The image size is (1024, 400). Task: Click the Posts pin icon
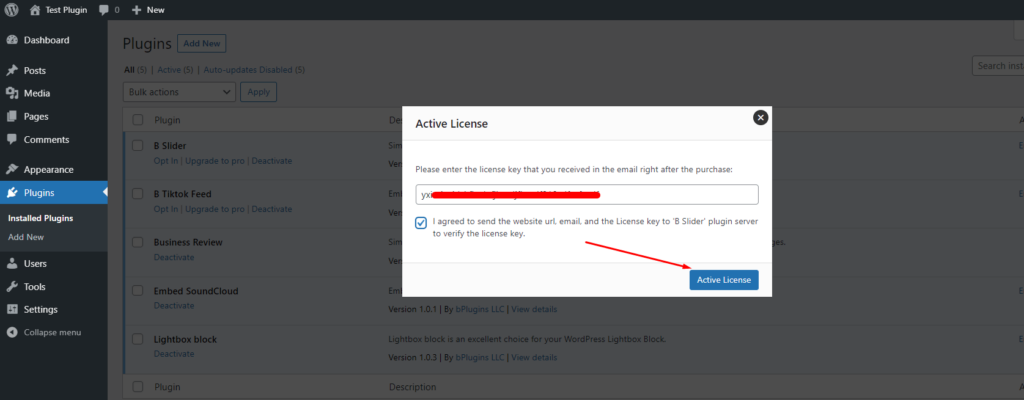(12, 70)
